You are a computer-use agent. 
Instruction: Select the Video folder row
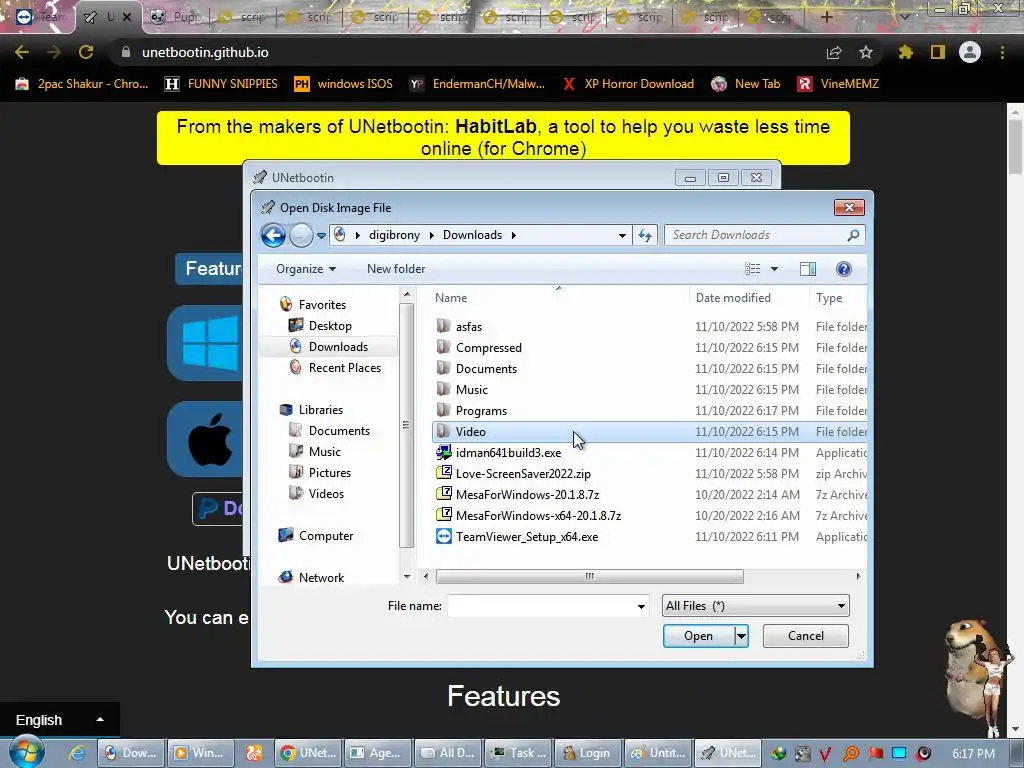(649, 432)
